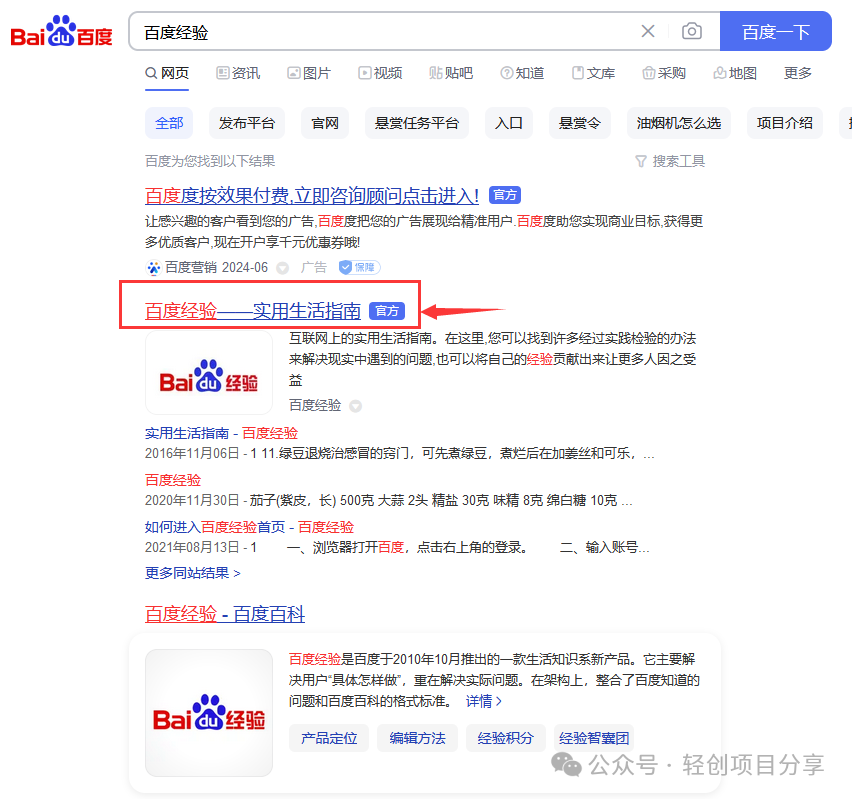Viewport: 852px width, 799px height.
Task: Go to the 知道 tab
Action: point(522,73)
